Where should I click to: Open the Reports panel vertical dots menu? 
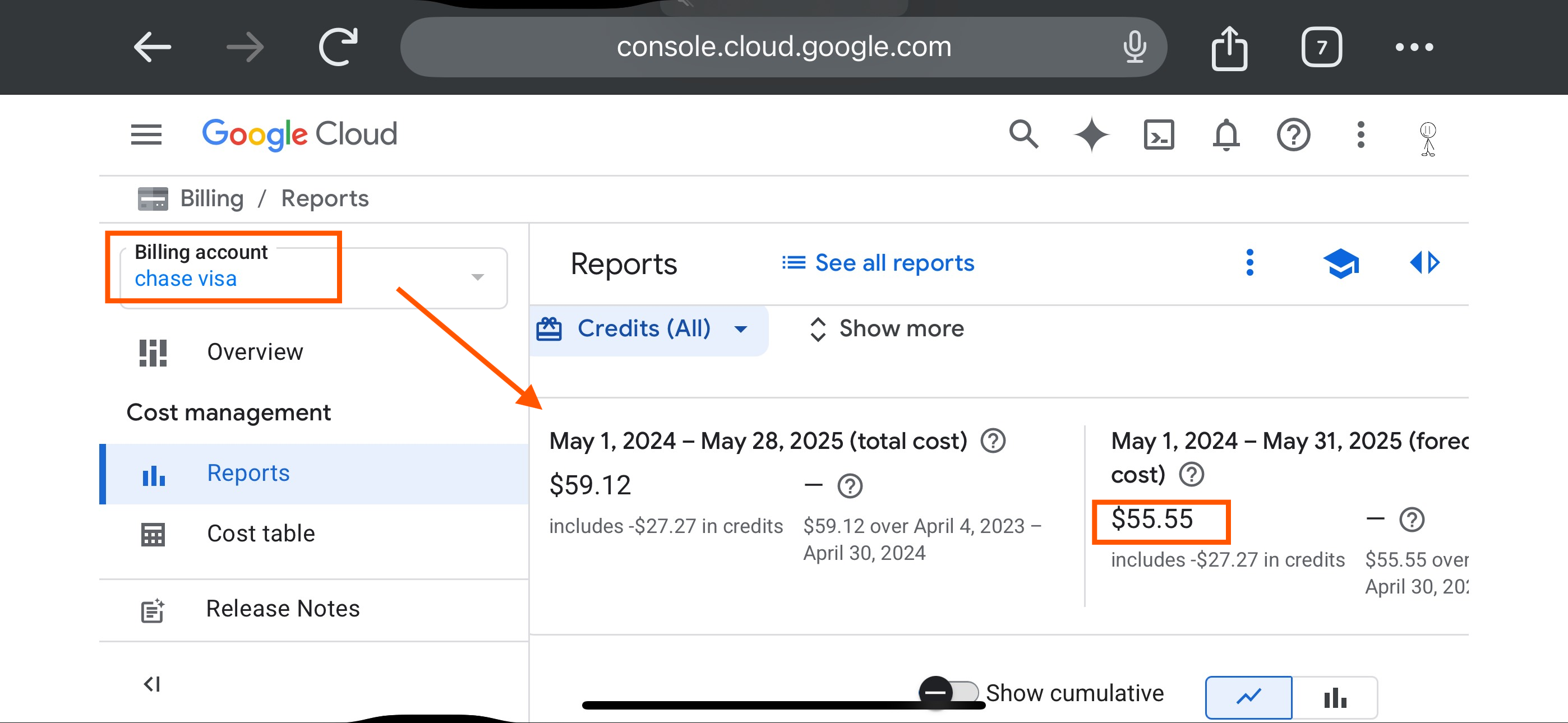click(1249, 263)
